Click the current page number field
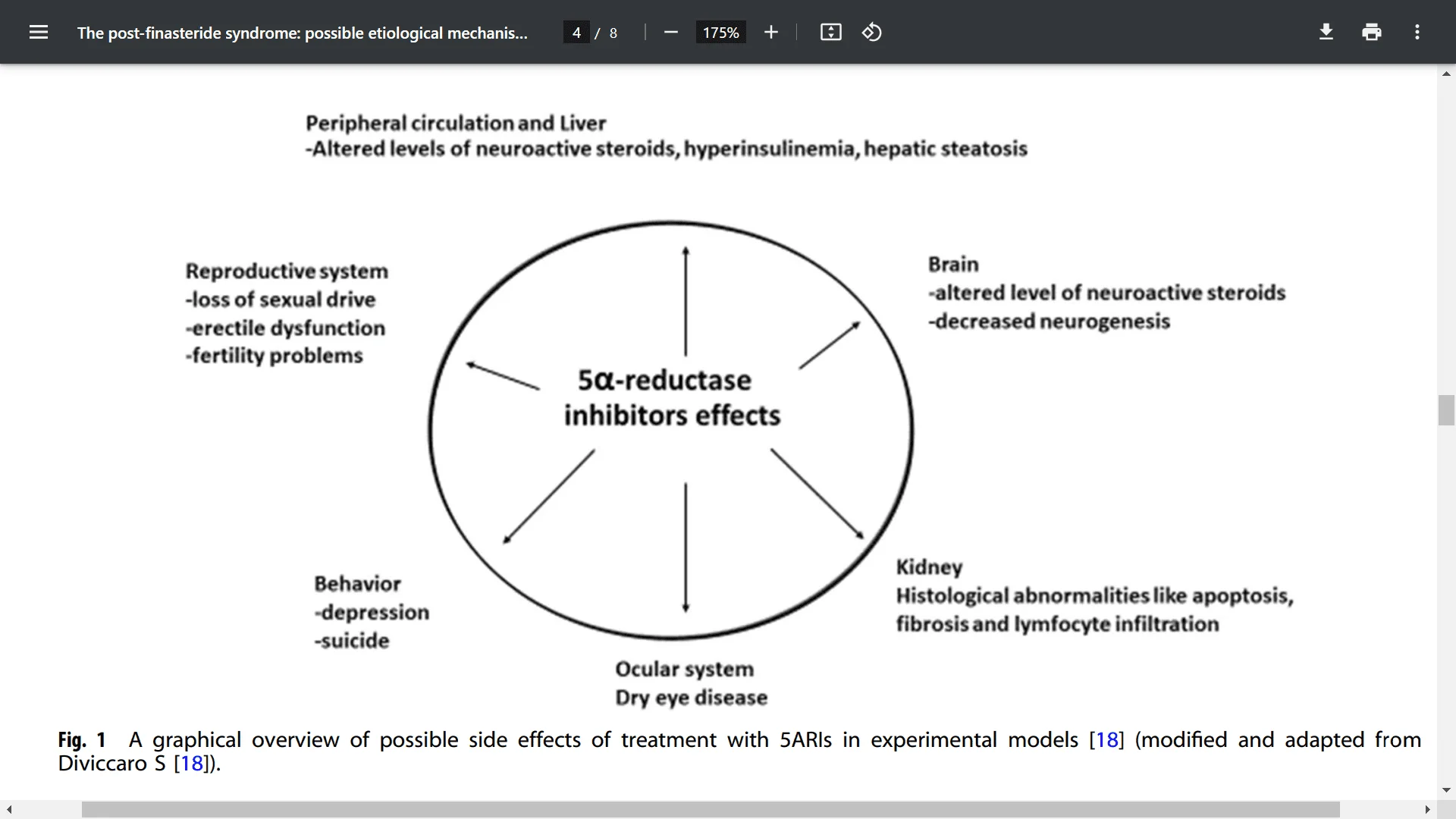Image resolution: width=1456 pixels, height=819 pixels. point(576,33)
